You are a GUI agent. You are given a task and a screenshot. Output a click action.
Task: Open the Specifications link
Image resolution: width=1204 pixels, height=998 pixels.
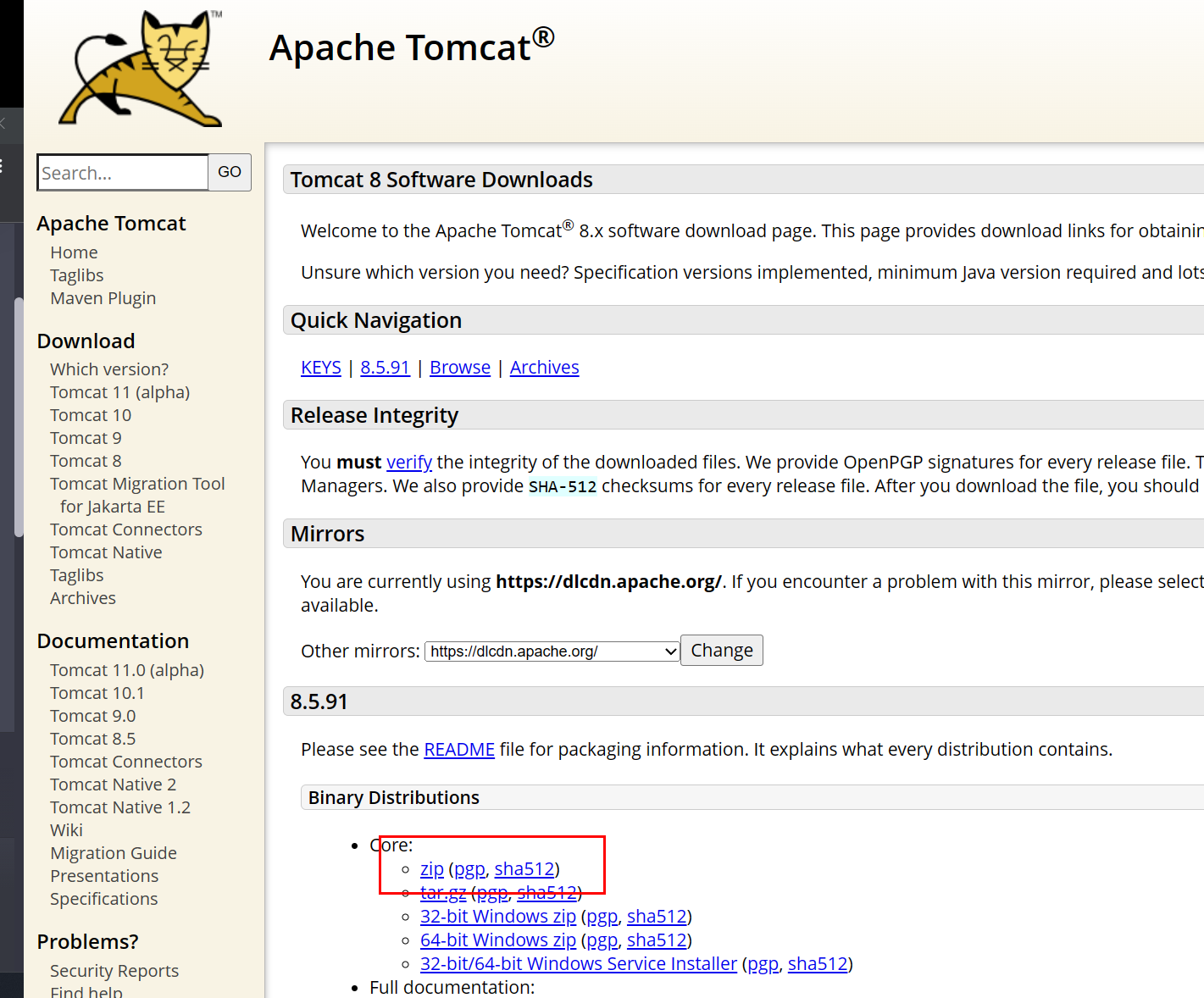coord(103,899)
